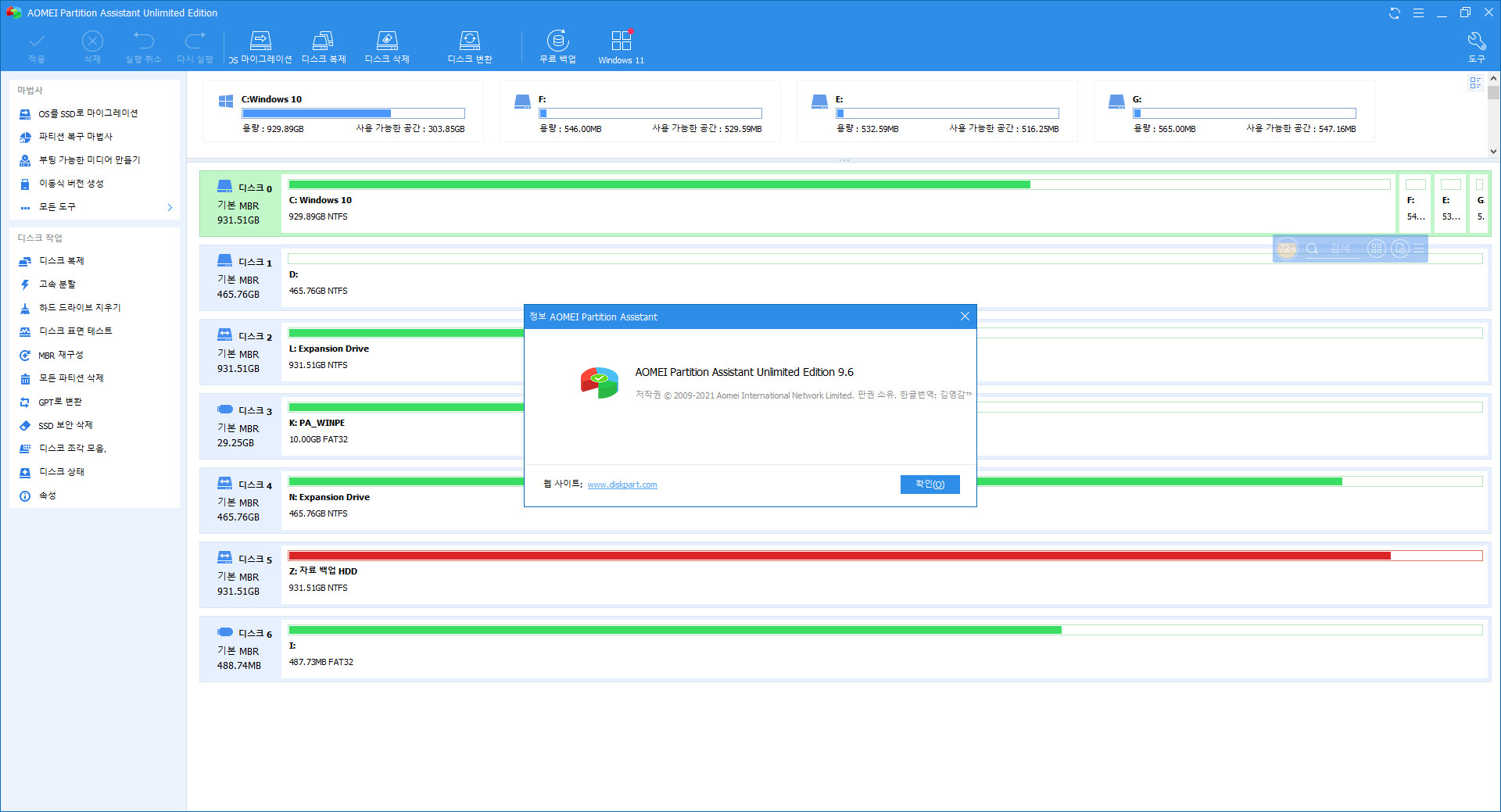Image resolution: width=1501 pixels, height=812 pixels.
Task: Click the Apply (적용) toolbar icon
Action: (37, 47)
